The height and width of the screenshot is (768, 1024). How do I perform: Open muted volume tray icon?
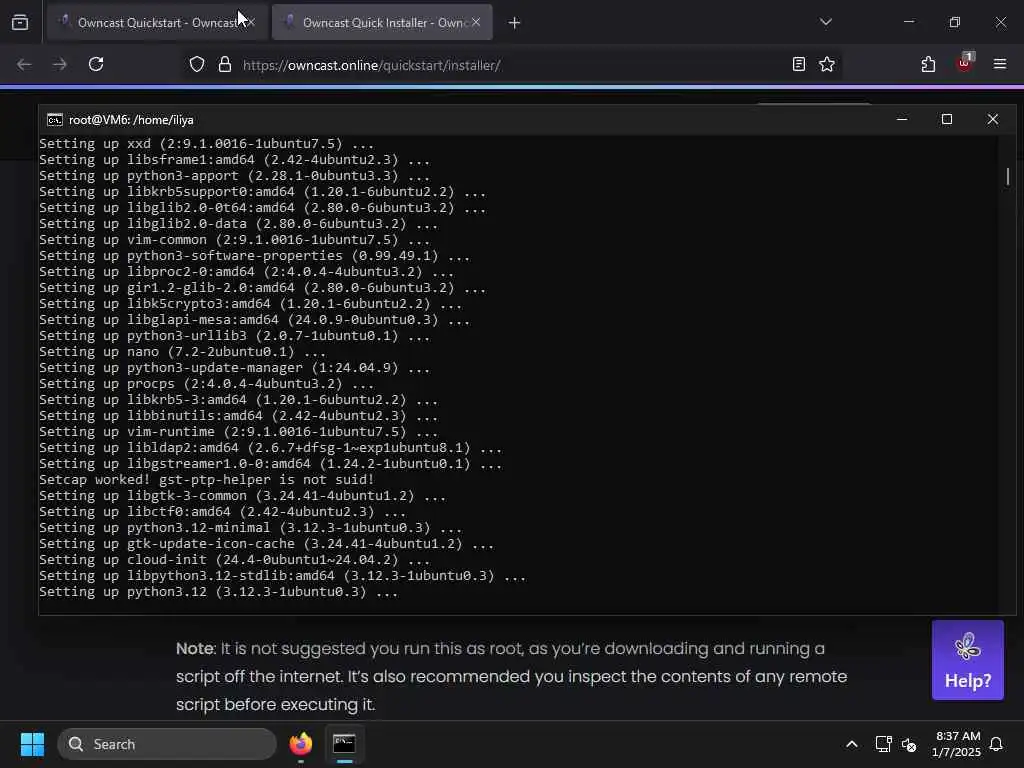(908, 744)
